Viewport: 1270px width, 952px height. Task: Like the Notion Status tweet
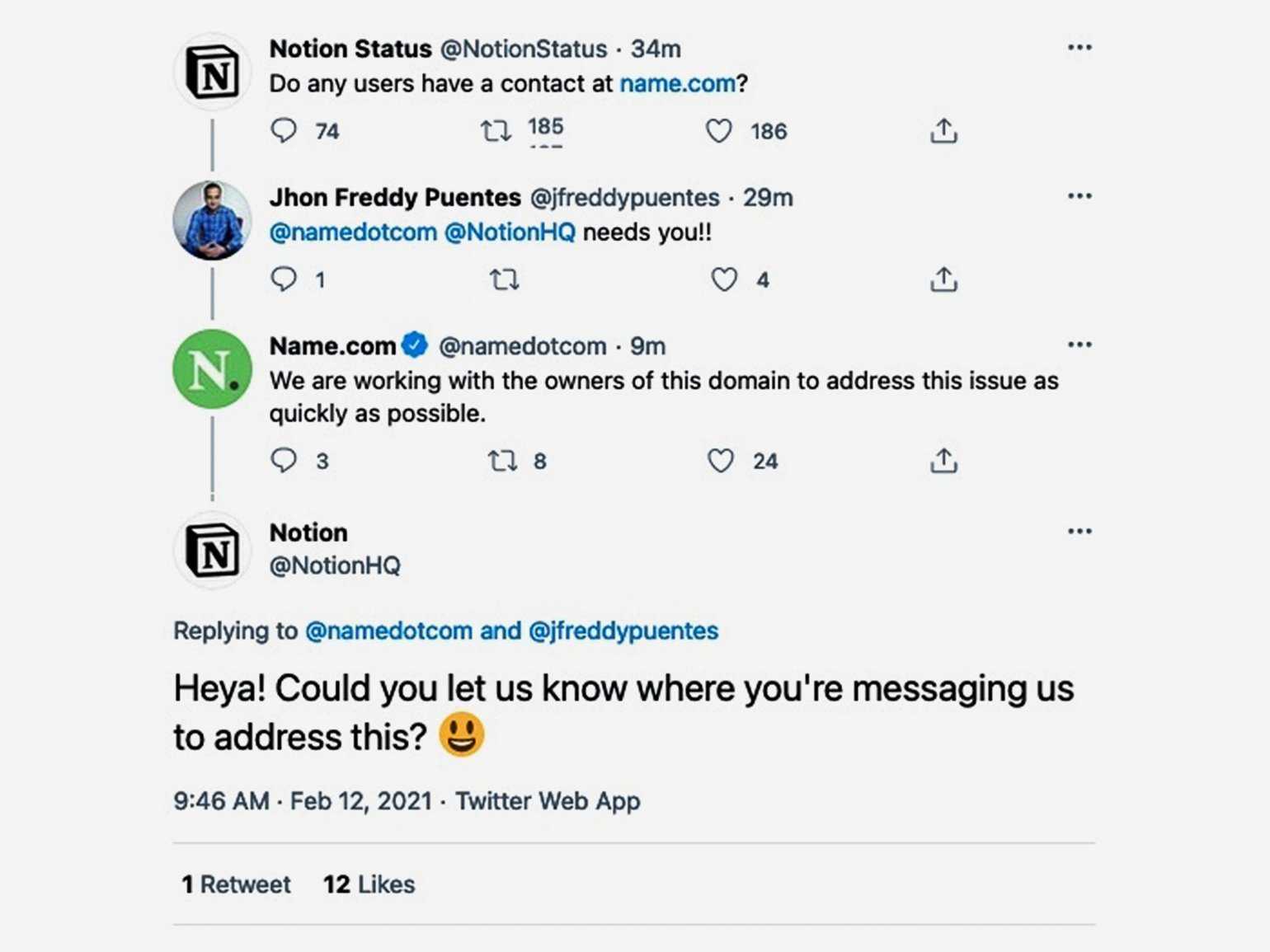tap(719, 130)
